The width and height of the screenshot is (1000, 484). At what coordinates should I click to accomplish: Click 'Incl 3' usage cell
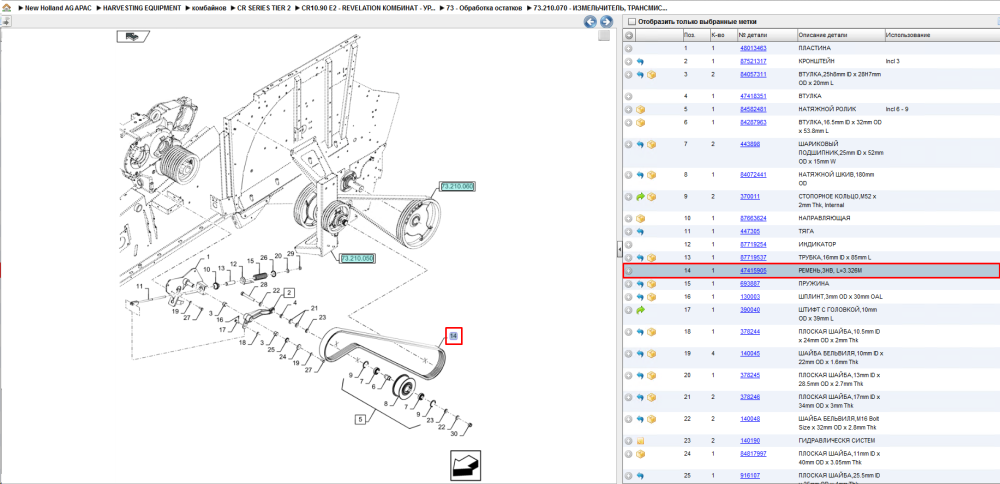[892, 62]
